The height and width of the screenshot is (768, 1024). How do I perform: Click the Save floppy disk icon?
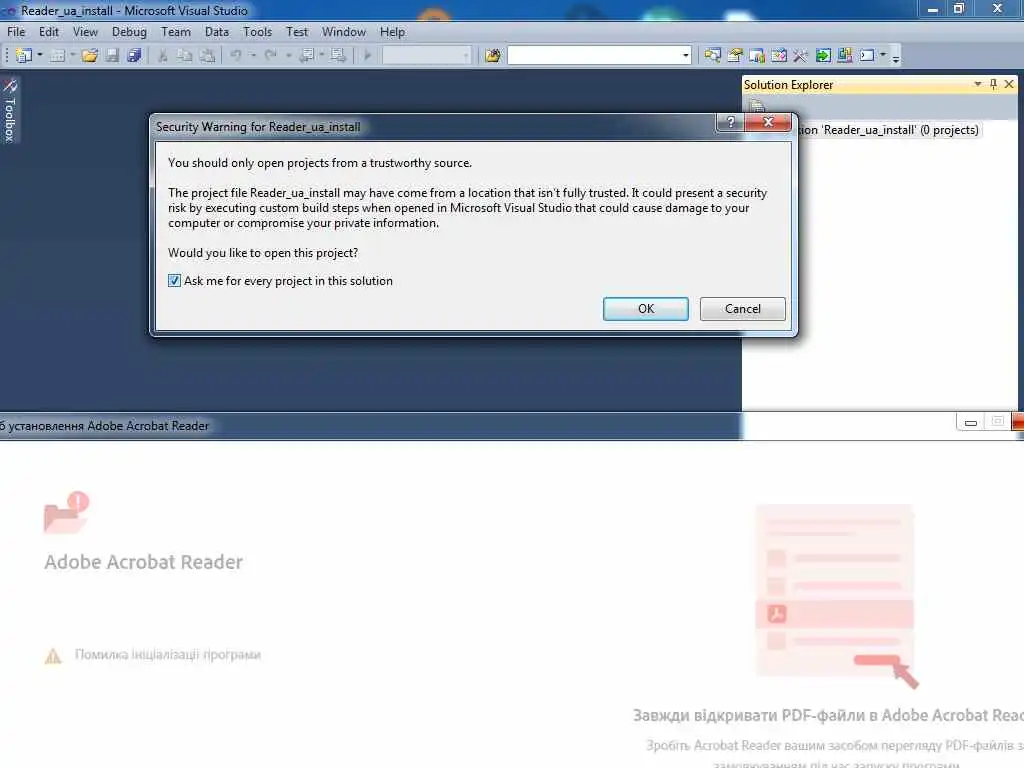[x=112, y=56]
